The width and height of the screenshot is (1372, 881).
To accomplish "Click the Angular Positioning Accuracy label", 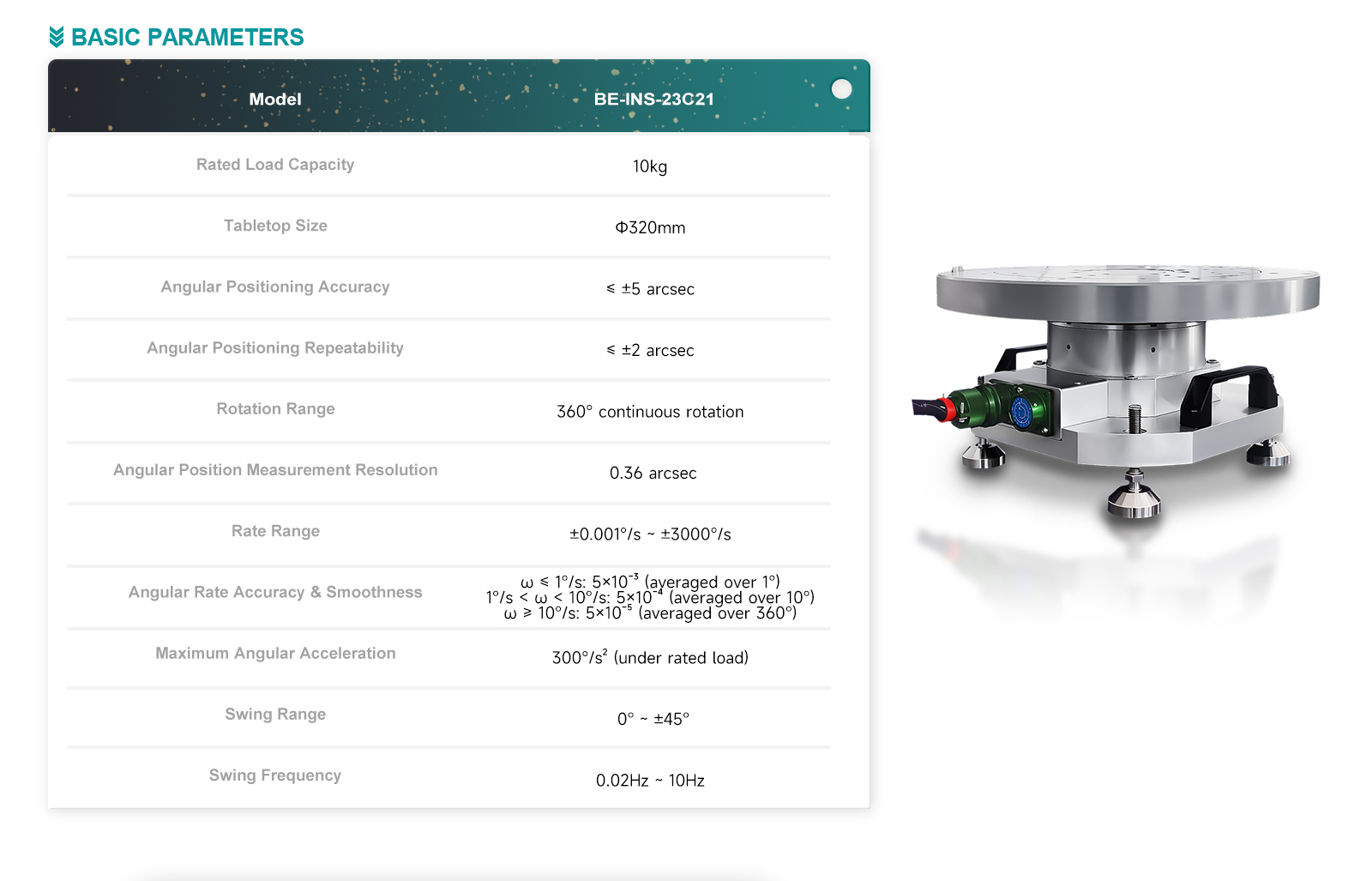I will 275,287.
